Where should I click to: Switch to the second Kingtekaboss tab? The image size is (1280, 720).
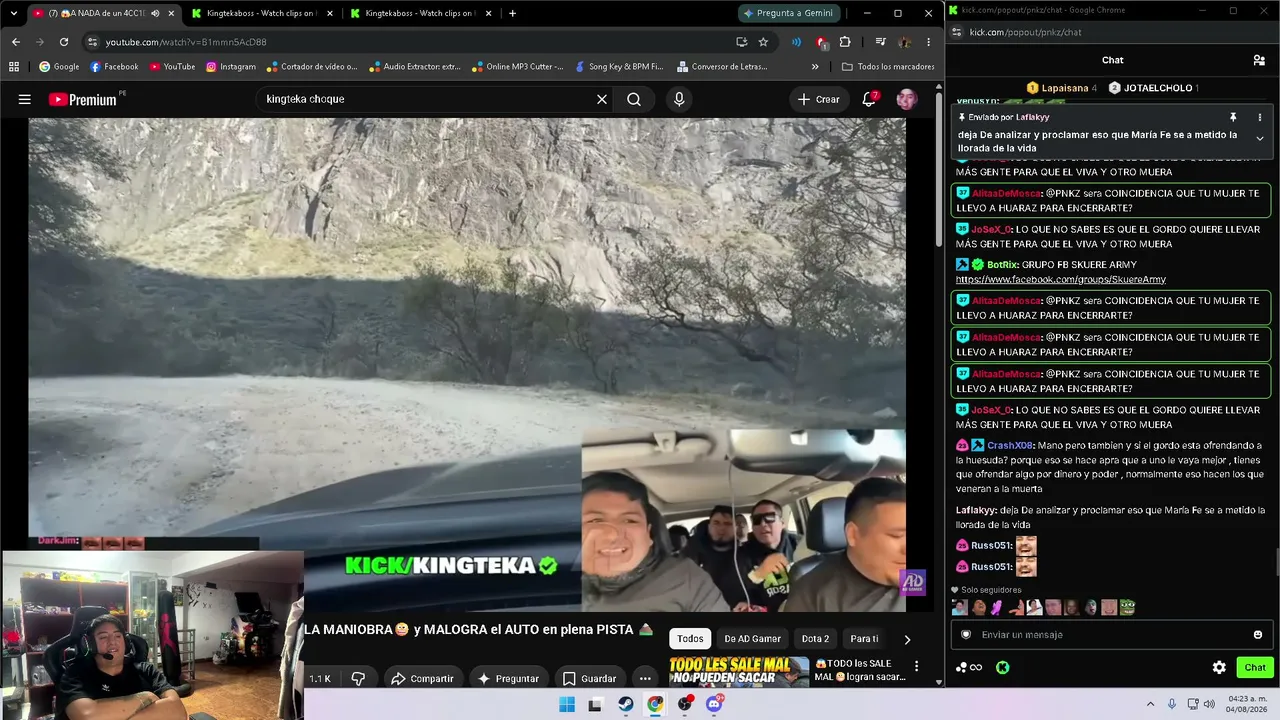(418, 13)
